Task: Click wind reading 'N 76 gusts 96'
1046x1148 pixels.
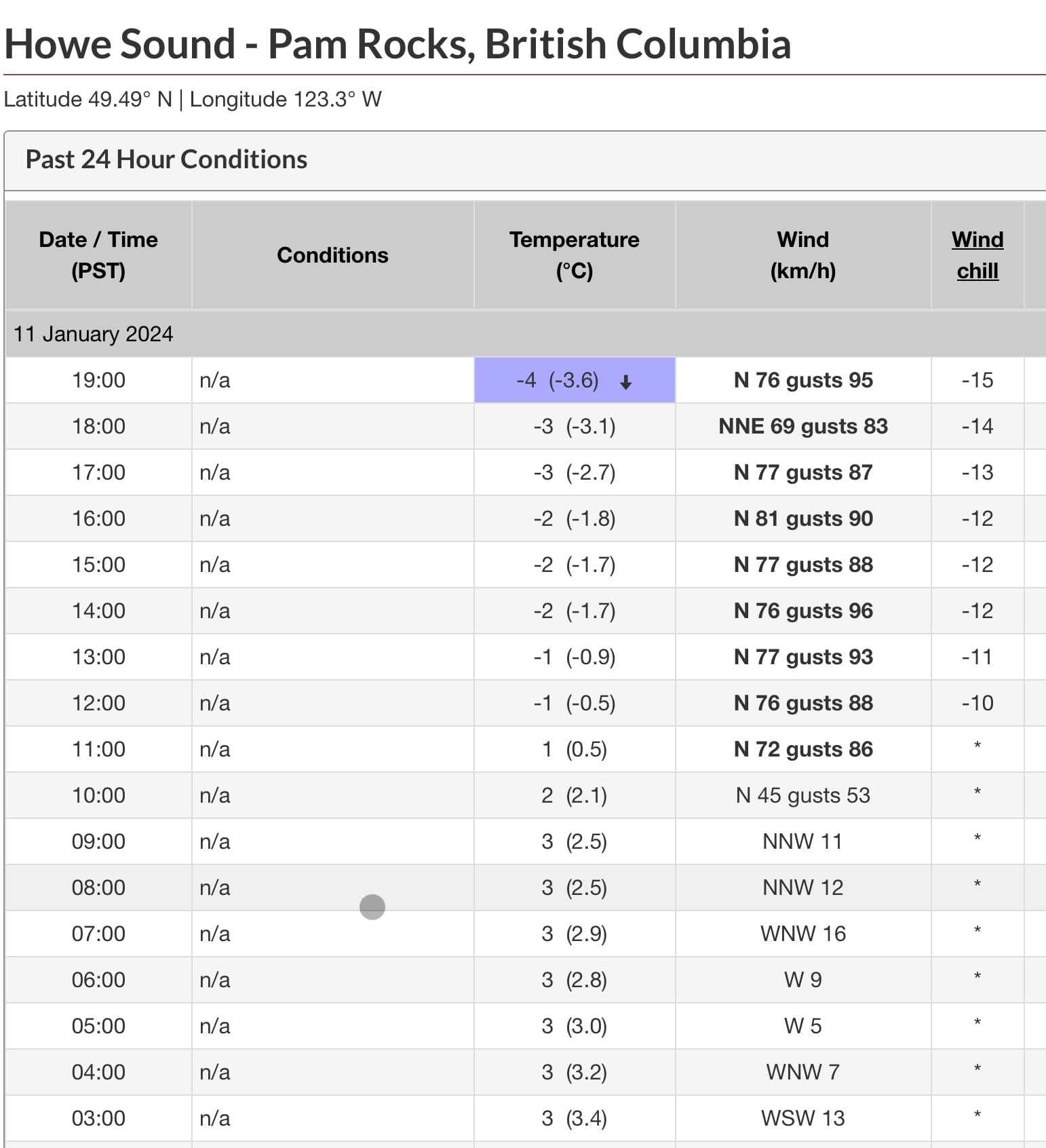Action: (803, 611)
